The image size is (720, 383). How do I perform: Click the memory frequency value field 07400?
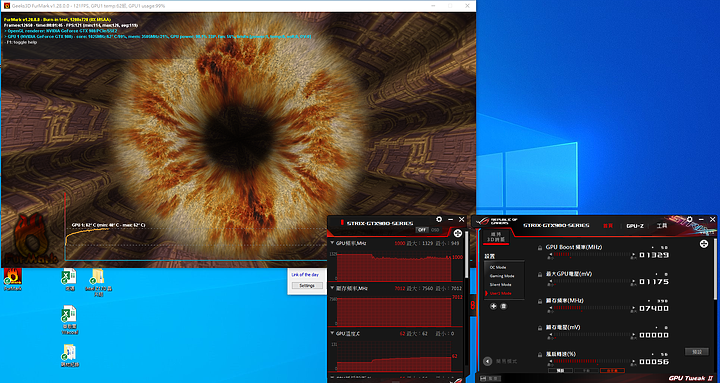point(654,308)
